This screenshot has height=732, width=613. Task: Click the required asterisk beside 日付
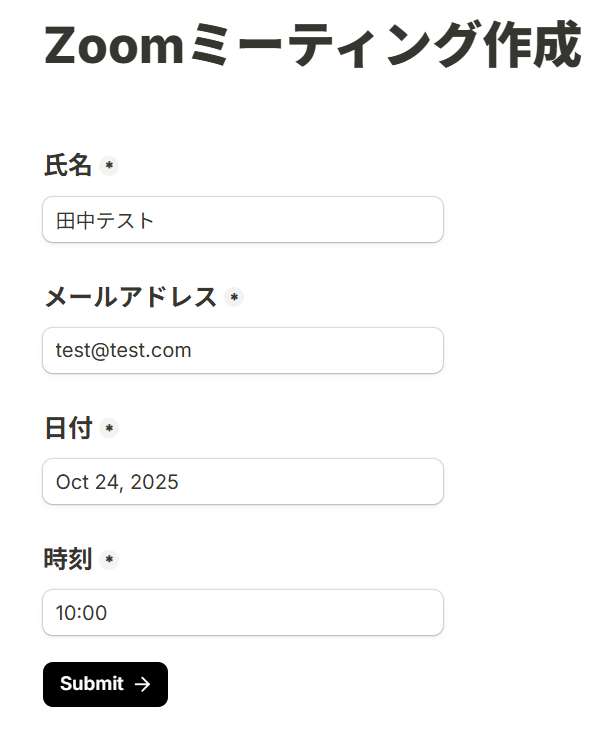click(x=109, y=429)
